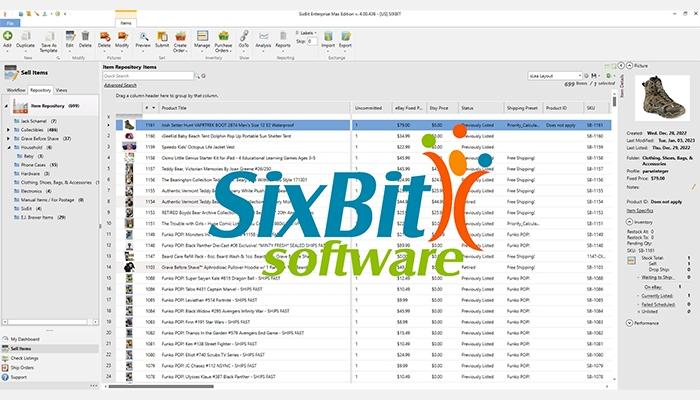Click the quick search magnifier icon

point(197,76)
